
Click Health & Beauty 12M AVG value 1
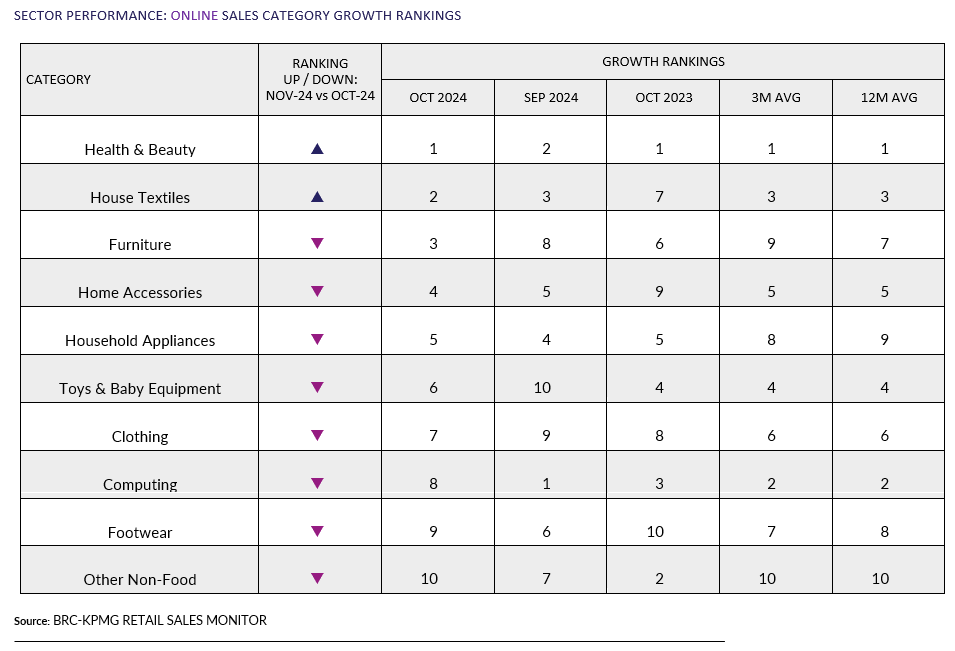(884, 149)
